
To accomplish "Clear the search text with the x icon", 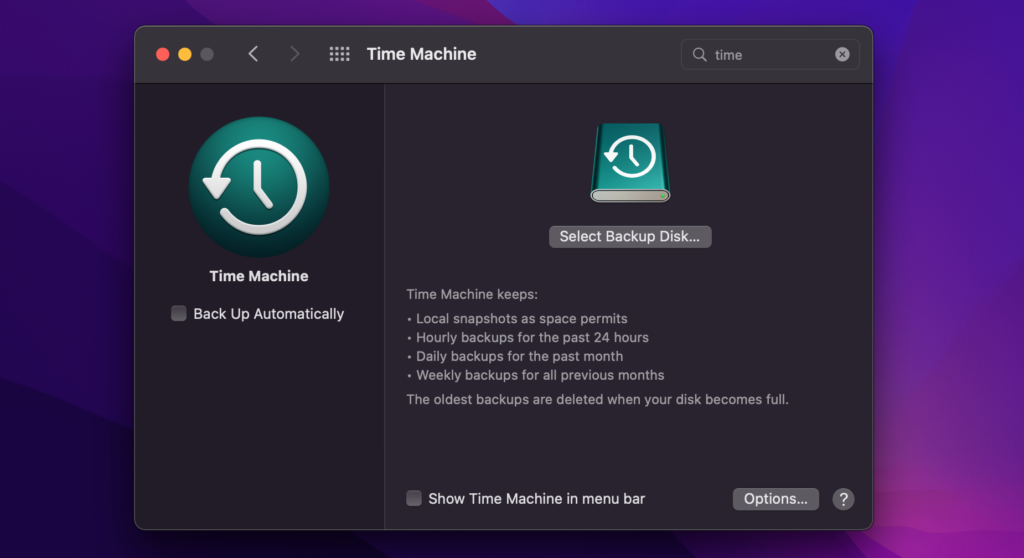I will coord(842,54).
